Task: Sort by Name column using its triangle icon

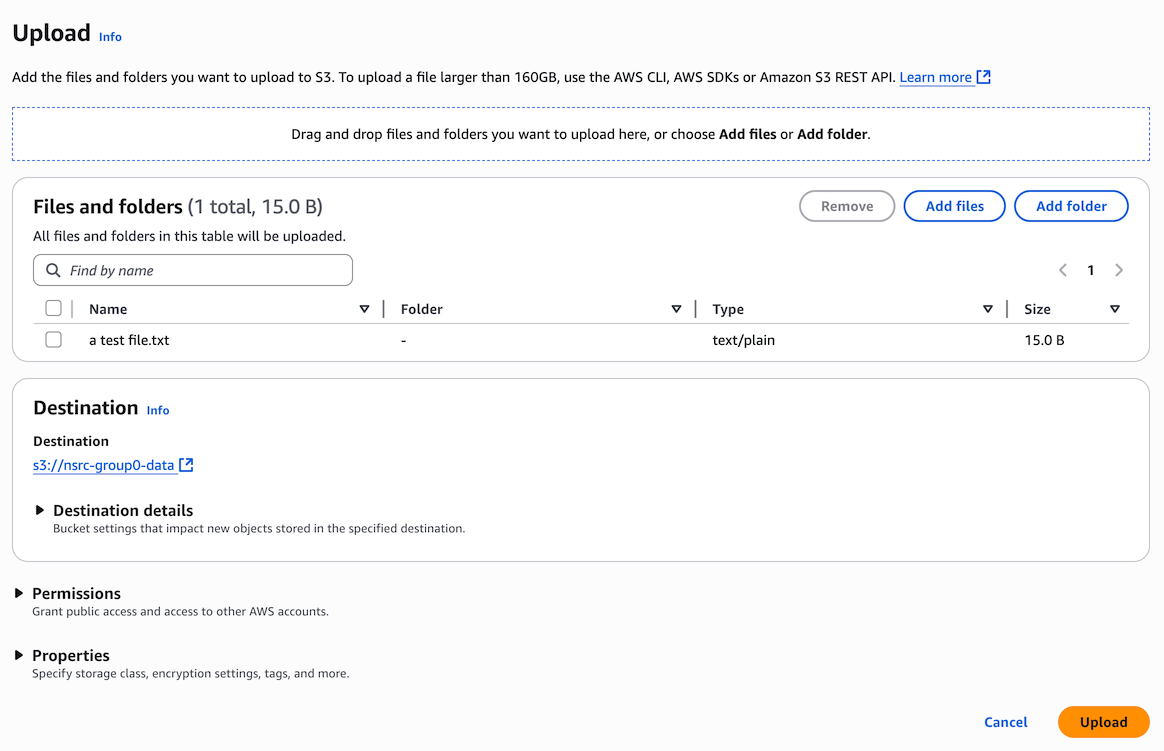Action: pyautogui.click(x=364, y=309)
